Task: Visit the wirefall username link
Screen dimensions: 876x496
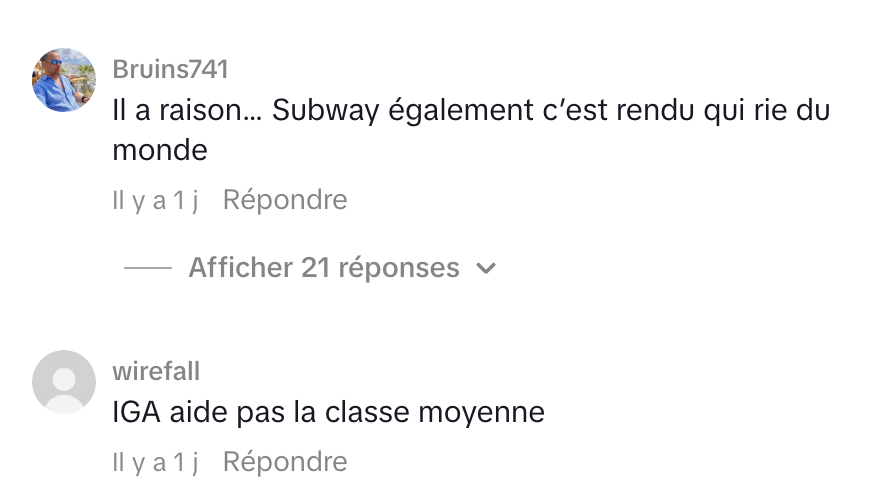Action: click(157, 372)
